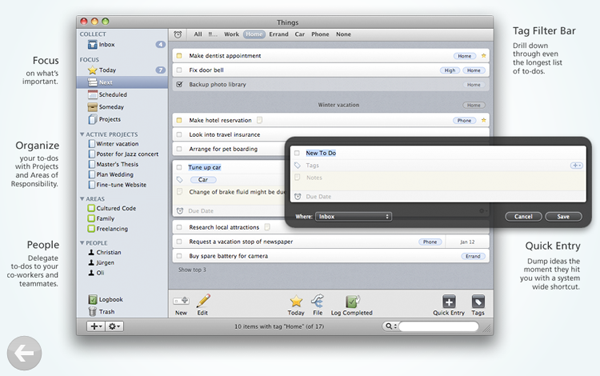Open the Someday box icon
The image size is (600, 376).
click(92, 107)
